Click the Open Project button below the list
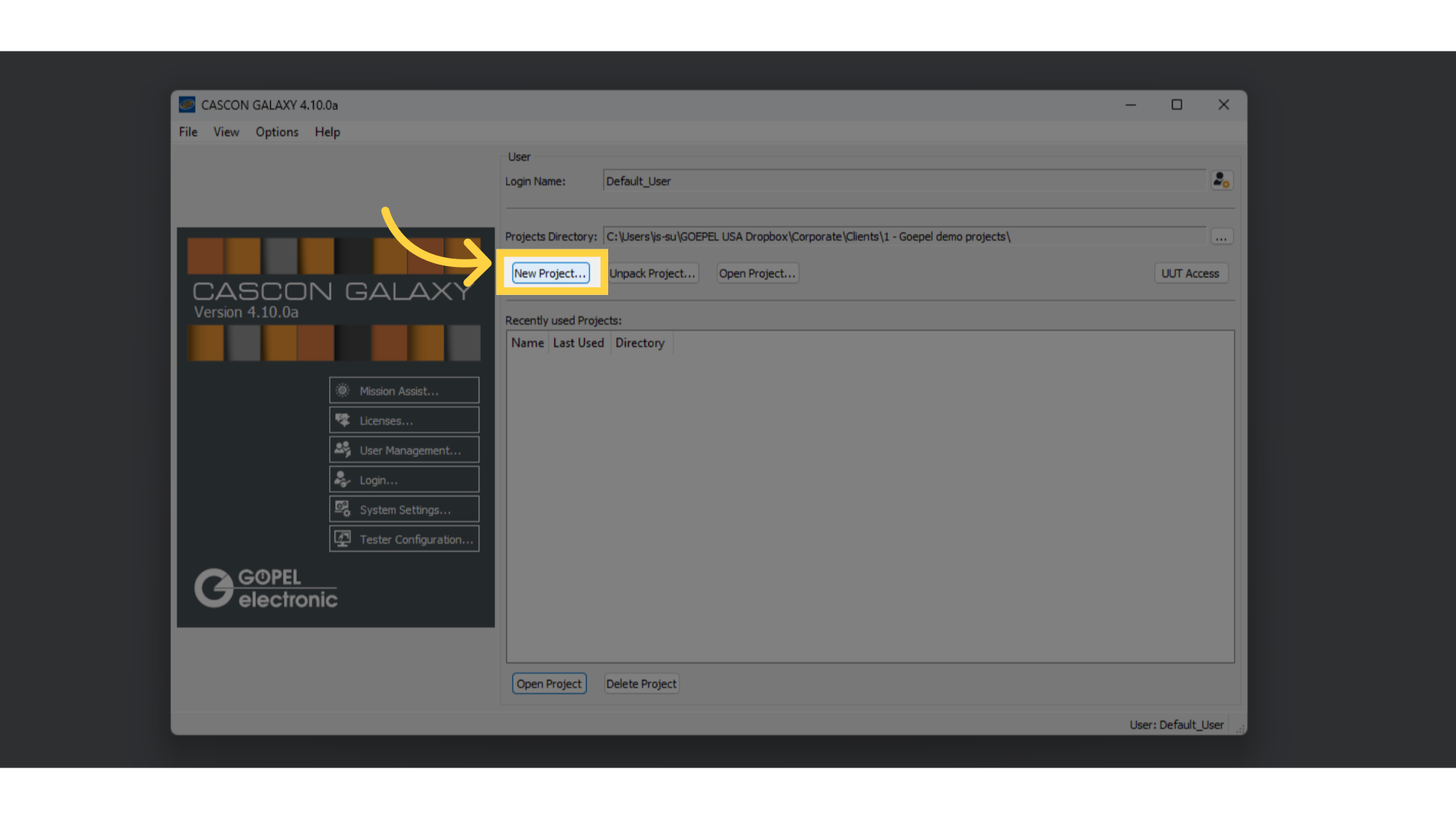 point(549,683)
